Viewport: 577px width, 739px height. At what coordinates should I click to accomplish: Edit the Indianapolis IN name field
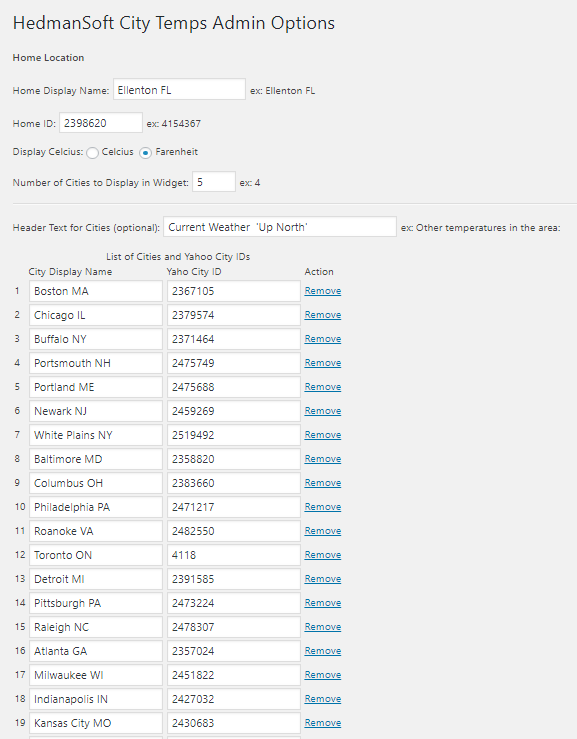click(x=96, y=700)
